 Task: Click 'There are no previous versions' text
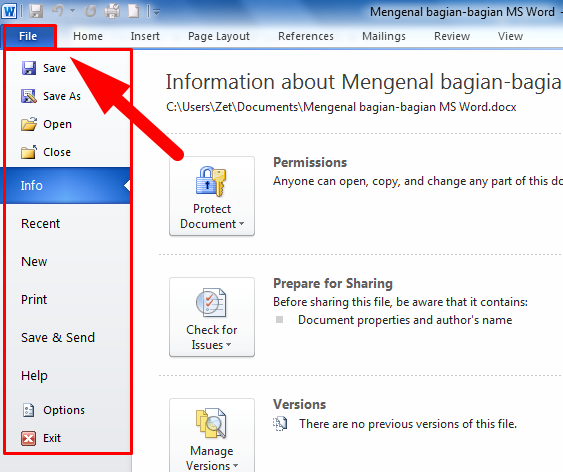[408, 424]
